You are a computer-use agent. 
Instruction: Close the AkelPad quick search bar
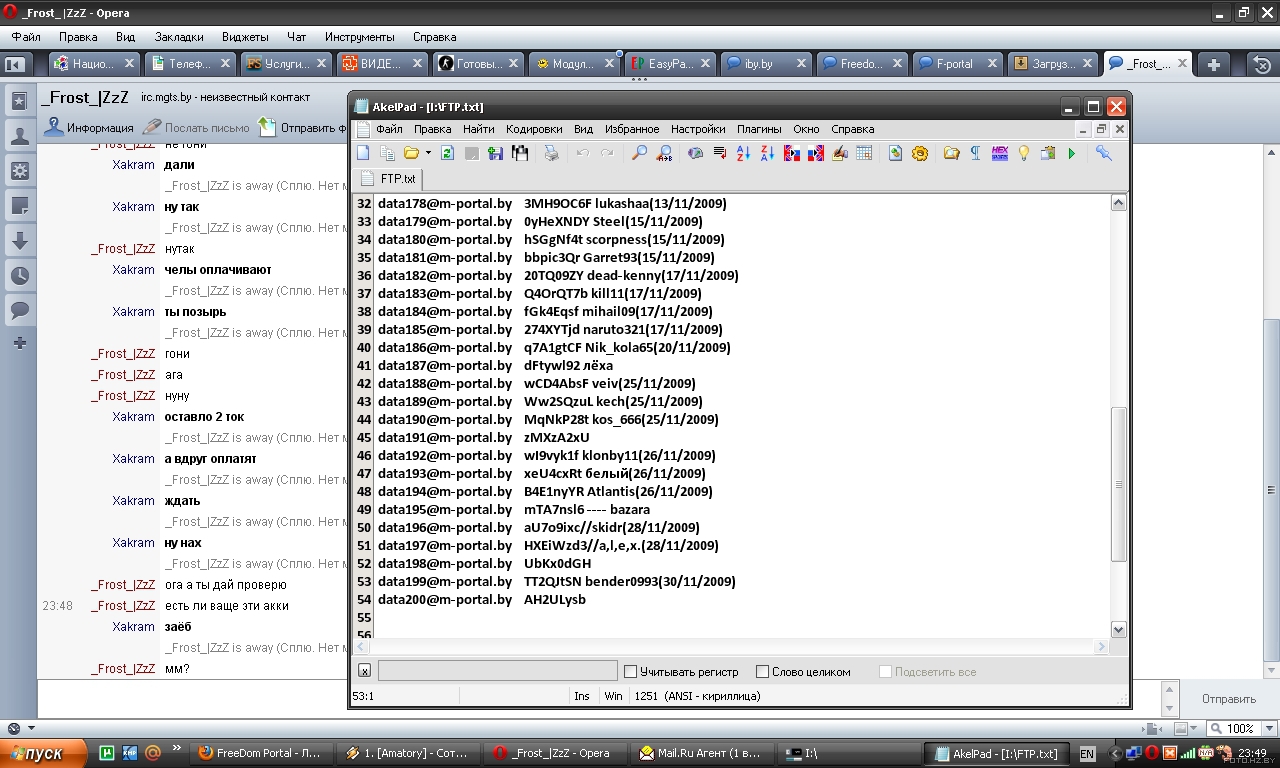click(x=364, y=671)
